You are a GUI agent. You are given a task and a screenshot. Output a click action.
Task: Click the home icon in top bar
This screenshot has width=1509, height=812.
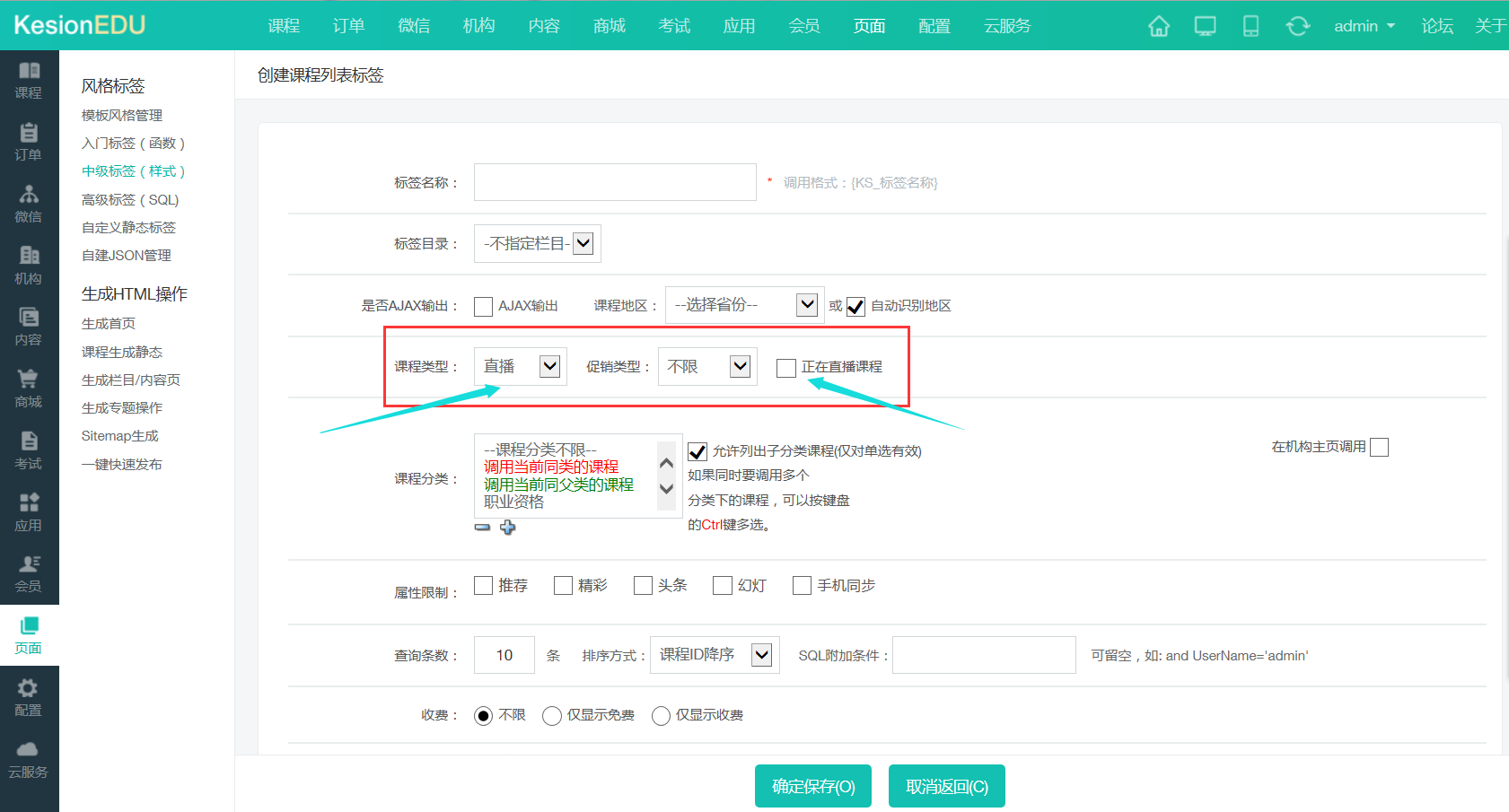[x=1159, y=26]
